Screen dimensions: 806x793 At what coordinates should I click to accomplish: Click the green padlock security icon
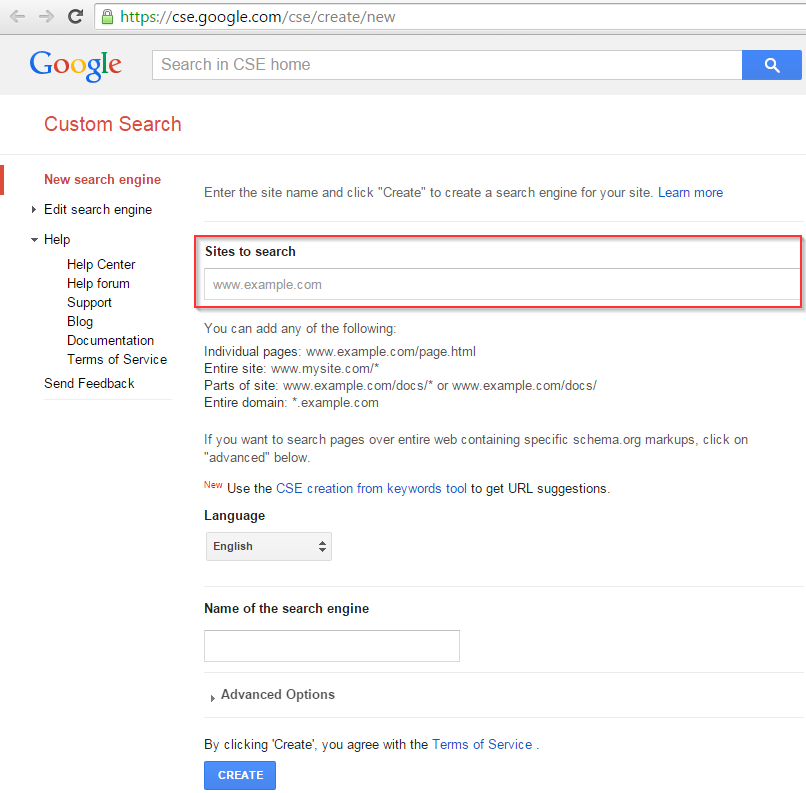pos(107,17)
